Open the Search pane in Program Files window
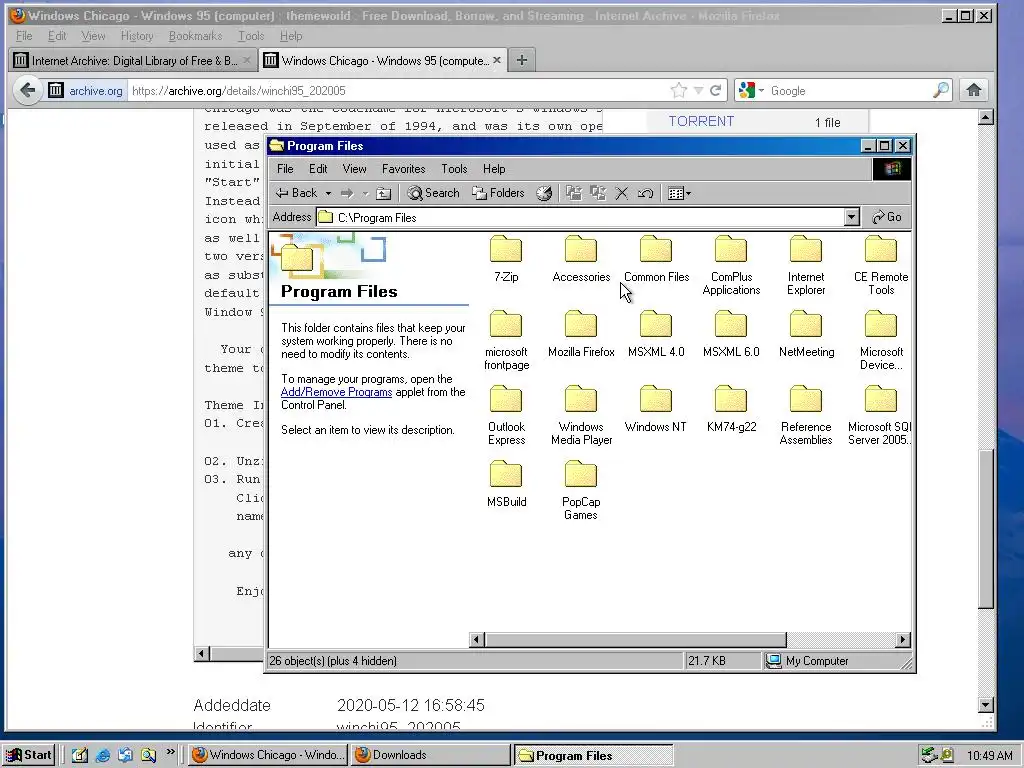This screenshot has height=768, width=1024. tap(434, 193)
